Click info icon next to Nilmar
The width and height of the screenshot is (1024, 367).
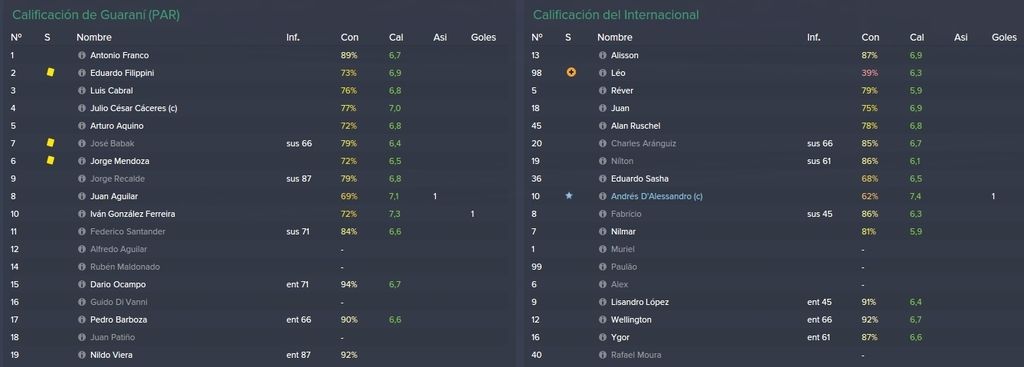click(602, 232)
